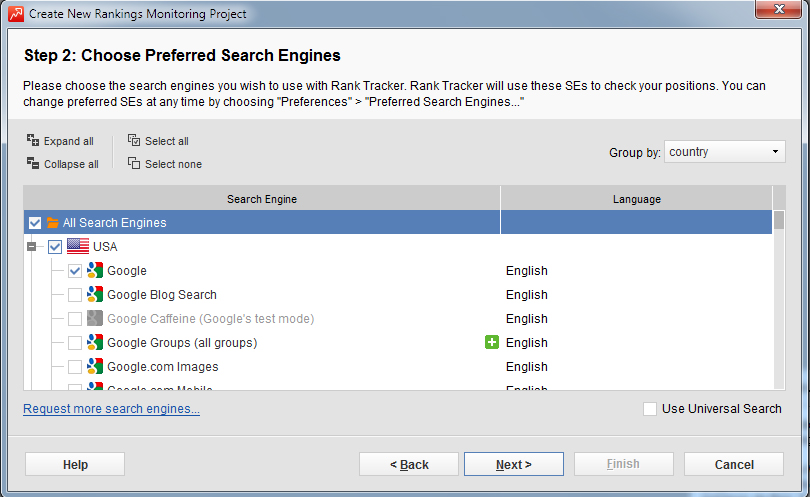Go back with the Back button
The width and height of the screenshot is (810, 497).
(x=409, y=464)
